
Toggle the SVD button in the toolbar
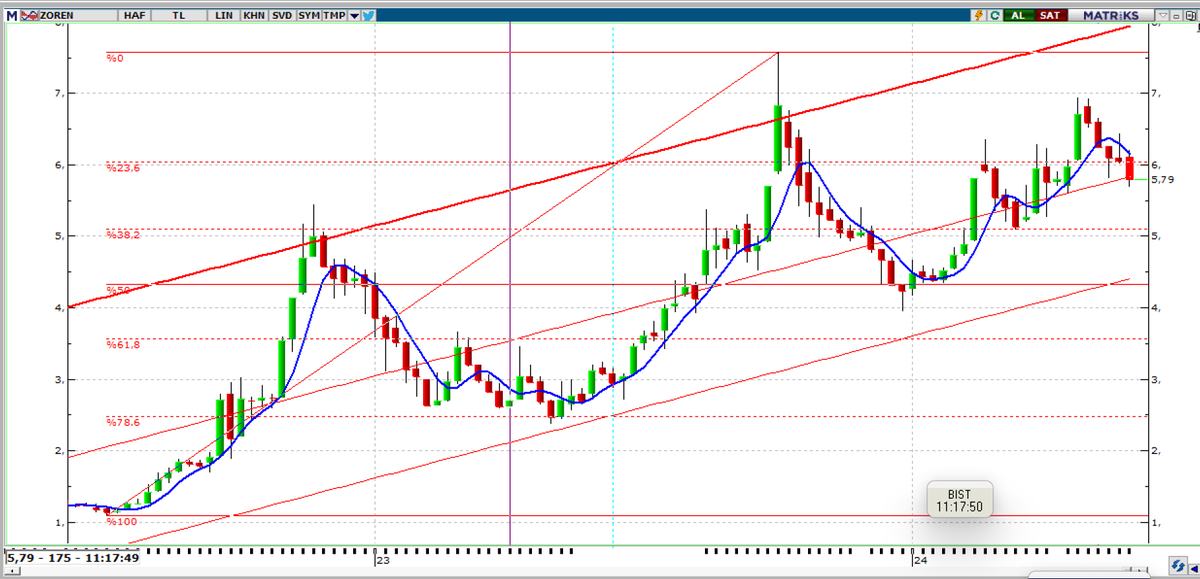point(281,15)
